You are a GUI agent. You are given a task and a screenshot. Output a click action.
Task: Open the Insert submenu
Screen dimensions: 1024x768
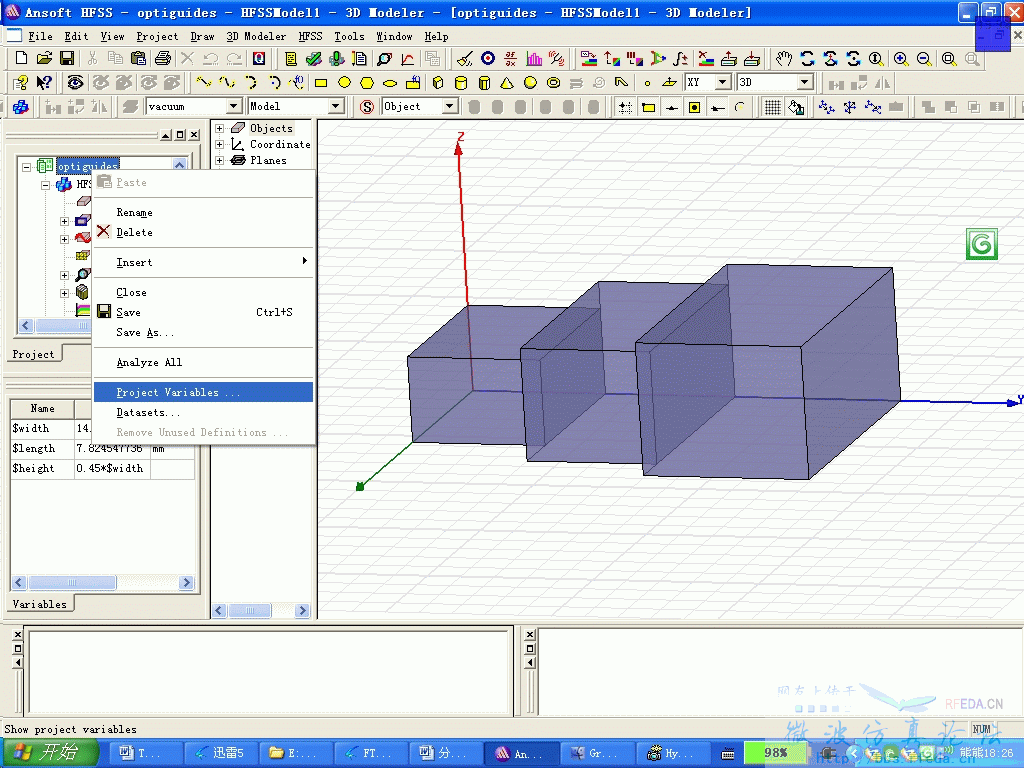click(204, 262)
